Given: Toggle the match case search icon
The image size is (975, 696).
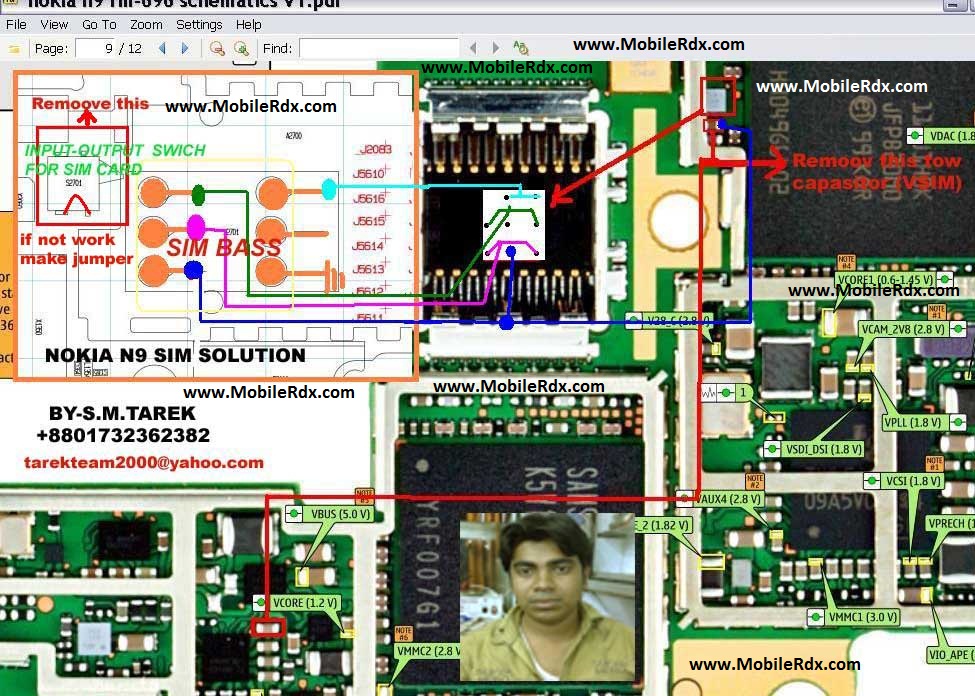Looking at the screenshot, I should 520,48.
